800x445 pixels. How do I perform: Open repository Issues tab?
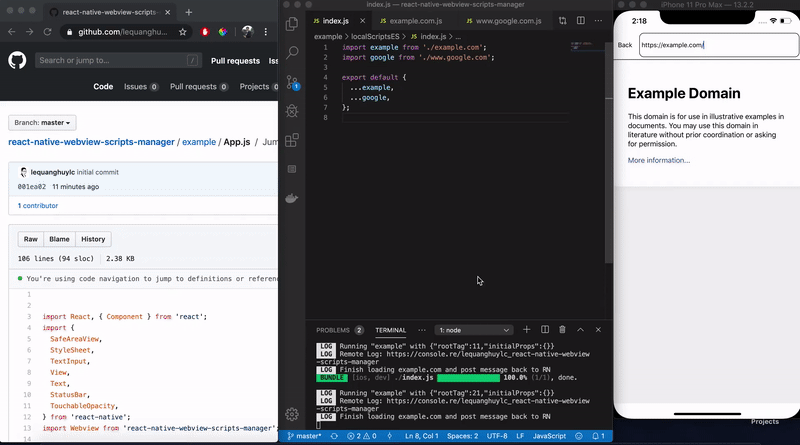[141, 87]
